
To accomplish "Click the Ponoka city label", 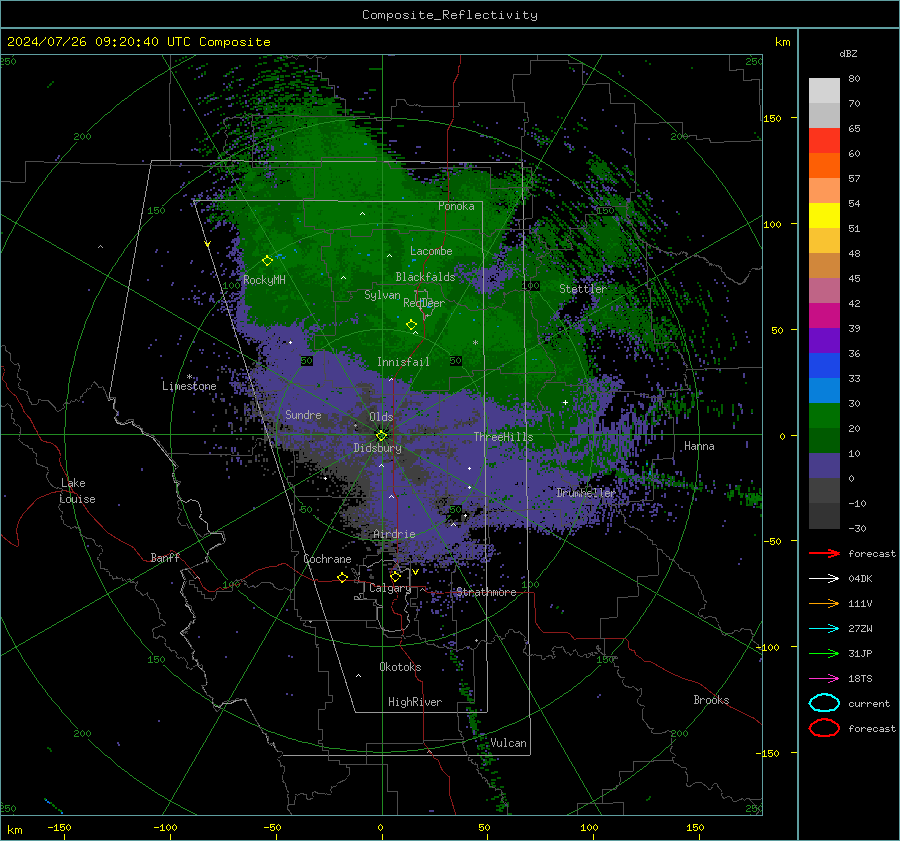I will point(456,206).
